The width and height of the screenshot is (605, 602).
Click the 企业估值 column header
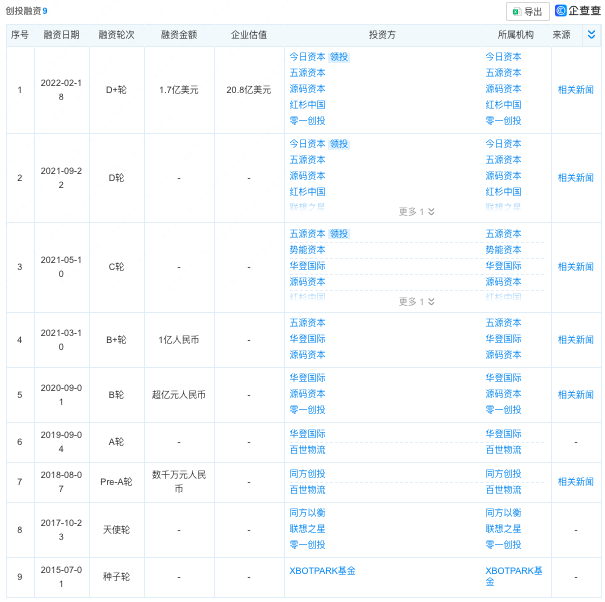coord(249,35)
